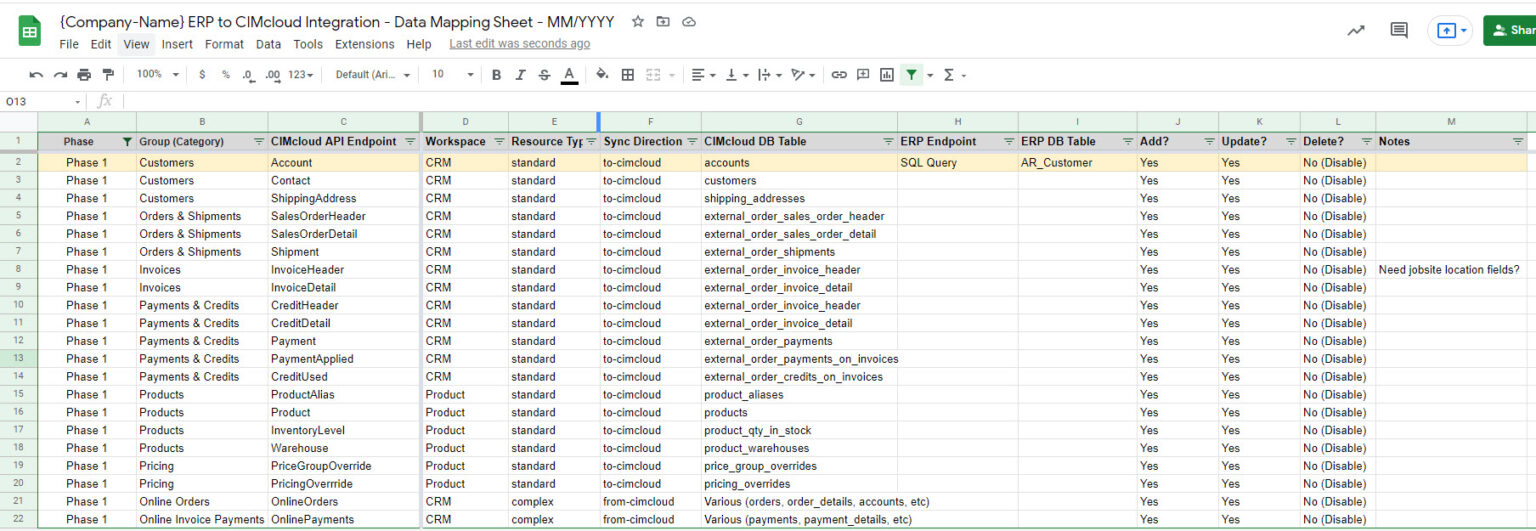Open the View menu
Viewport: 1536px width, 531px height.
136,44
